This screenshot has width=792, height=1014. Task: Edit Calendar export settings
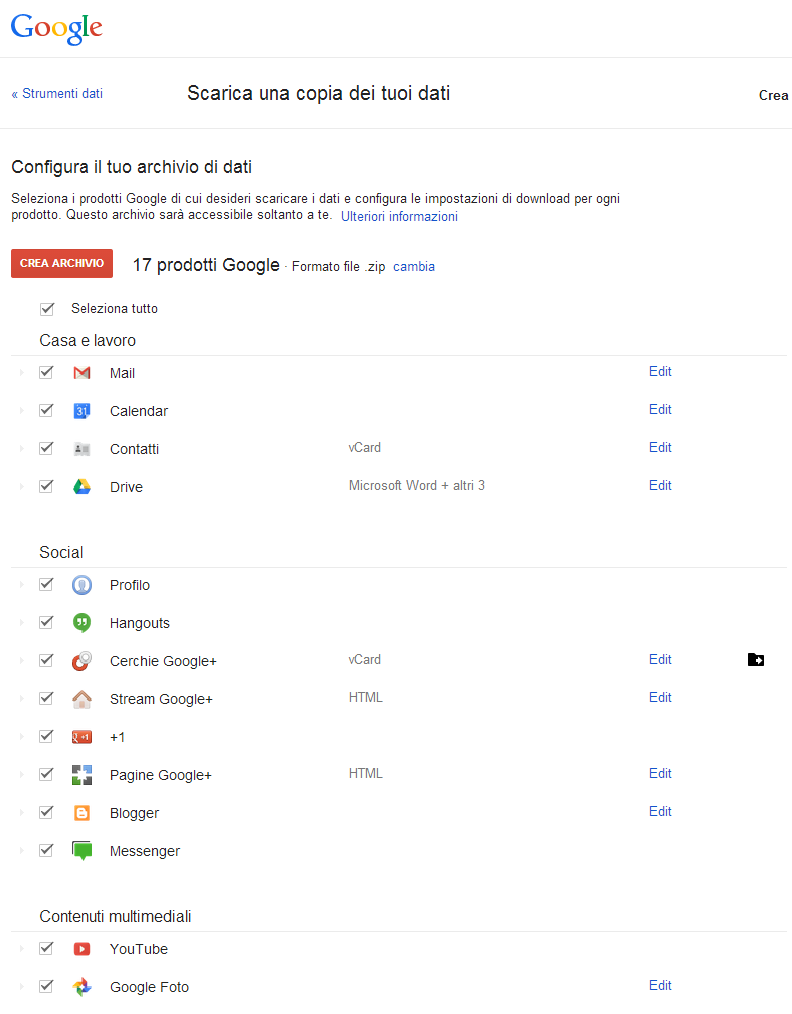pyautogui.click(x=660, y=409)
